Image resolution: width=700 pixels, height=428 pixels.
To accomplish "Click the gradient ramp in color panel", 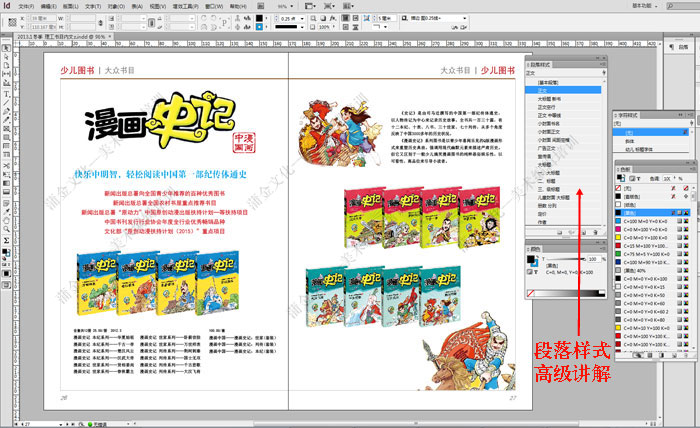I will click(569, 293).
